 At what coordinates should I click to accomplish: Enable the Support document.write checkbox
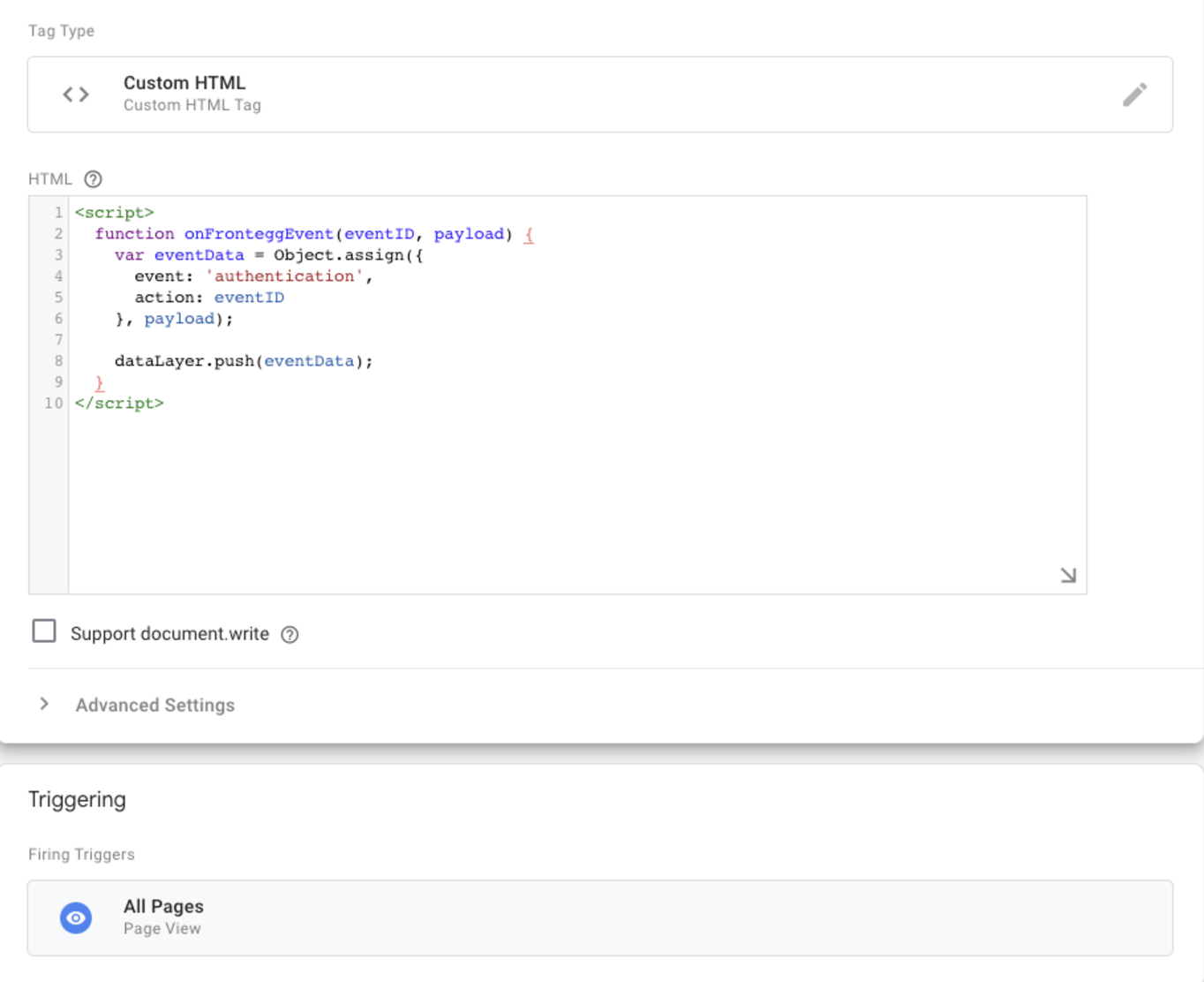44,631
